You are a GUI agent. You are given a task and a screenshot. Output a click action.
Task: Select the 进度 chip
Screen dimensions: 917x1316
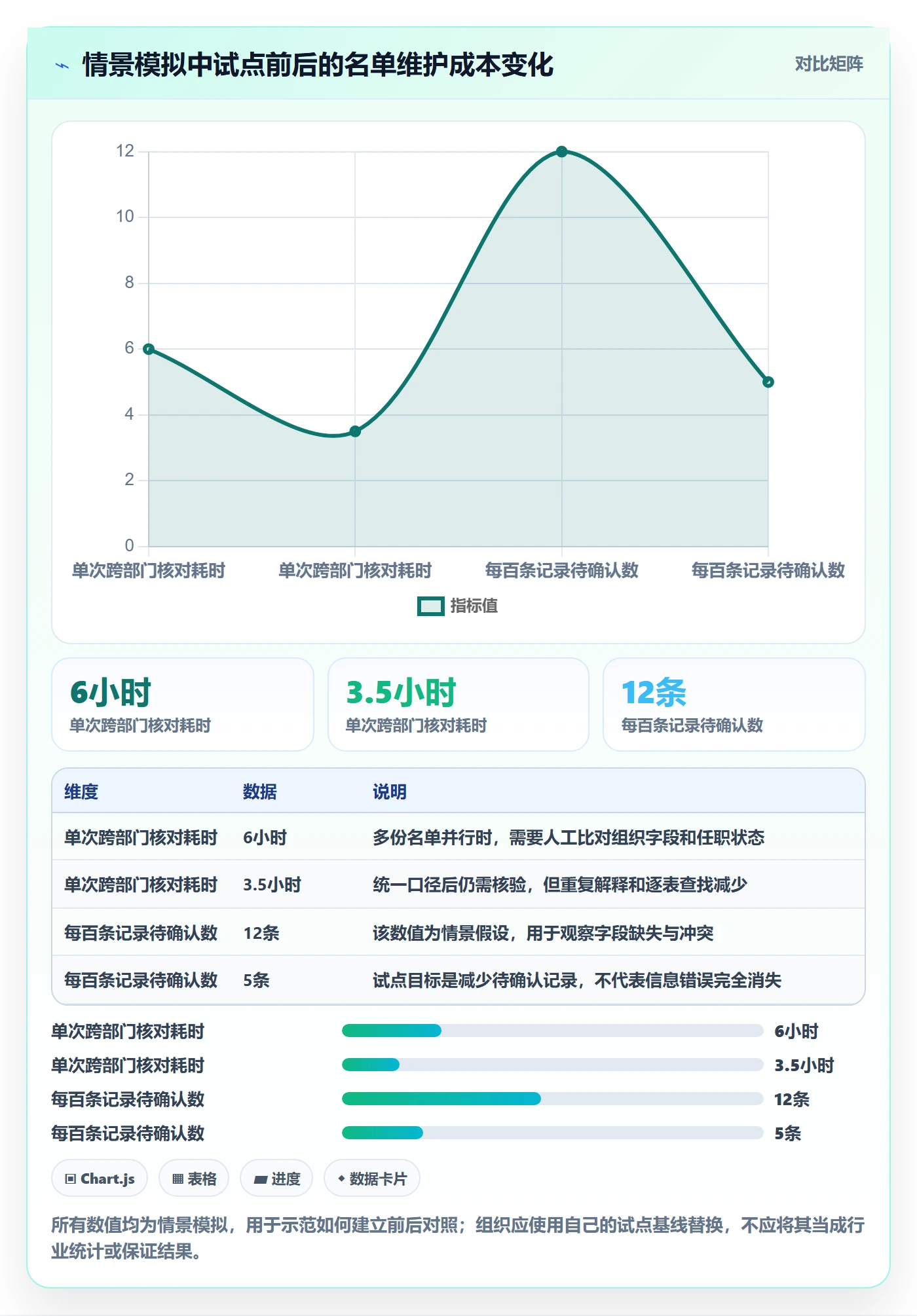tap(276, 1179)
